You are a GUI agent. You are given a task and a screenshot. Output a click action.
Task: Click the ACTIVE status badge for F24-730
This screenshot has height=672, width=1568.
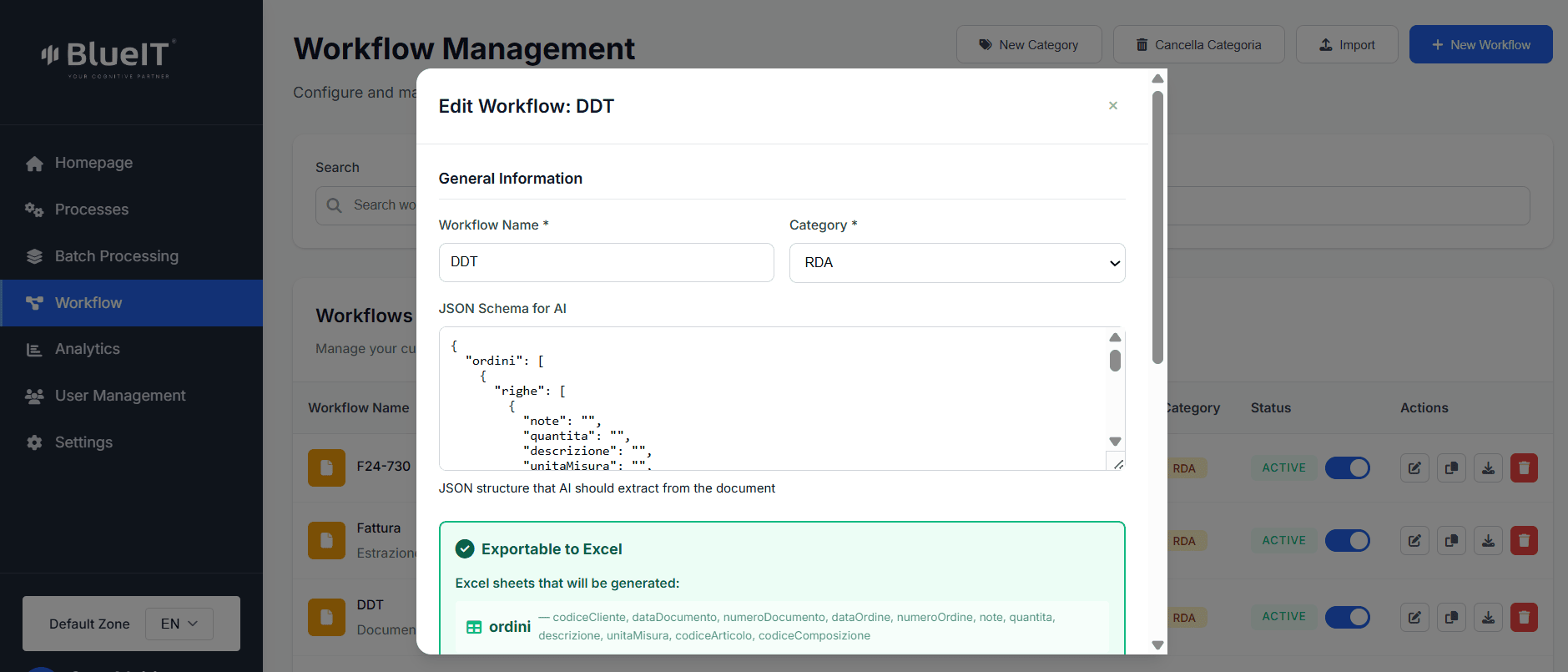[x=1283, y=468]
